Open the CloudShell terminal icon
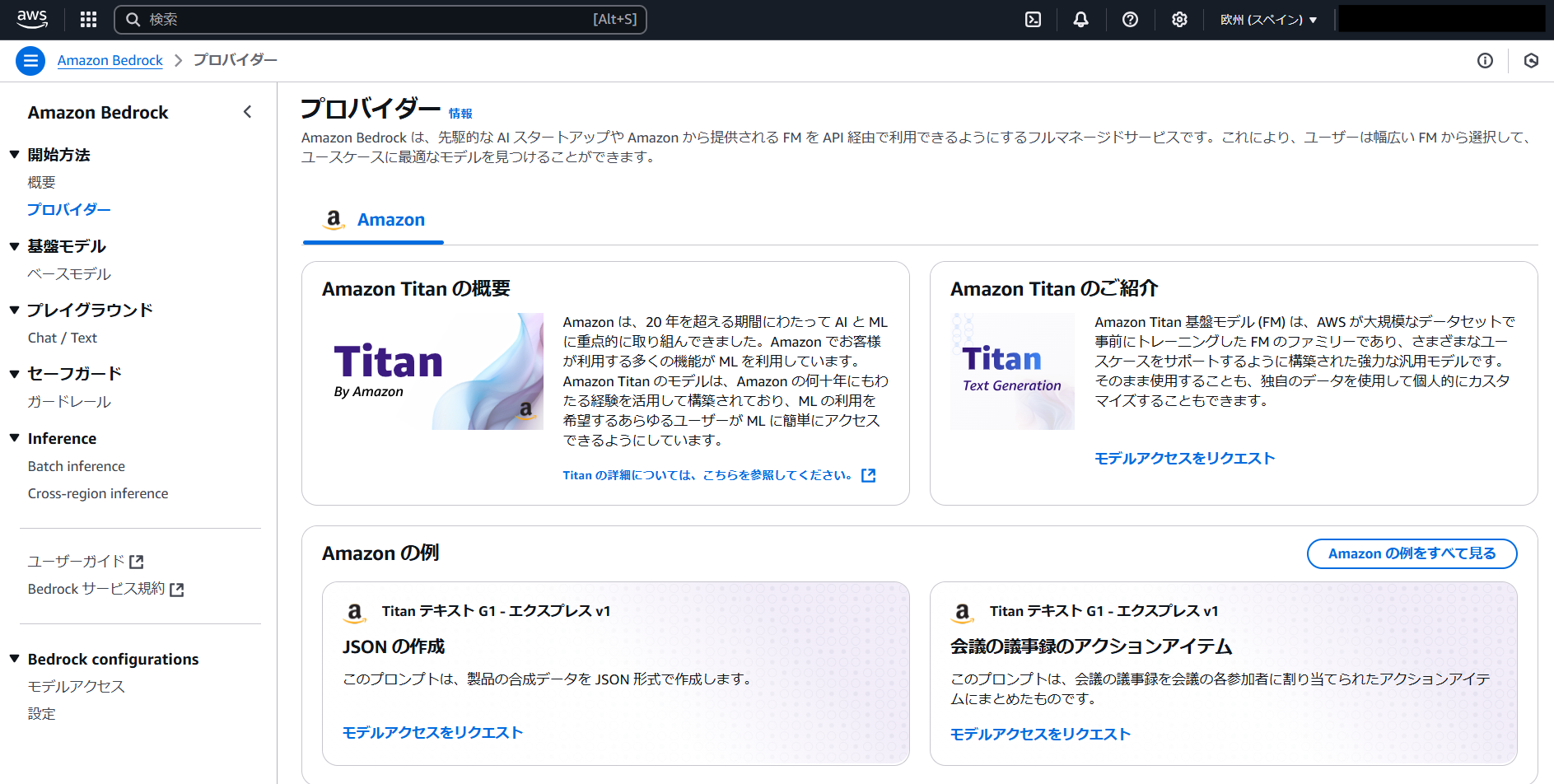 pos(1033,19)
